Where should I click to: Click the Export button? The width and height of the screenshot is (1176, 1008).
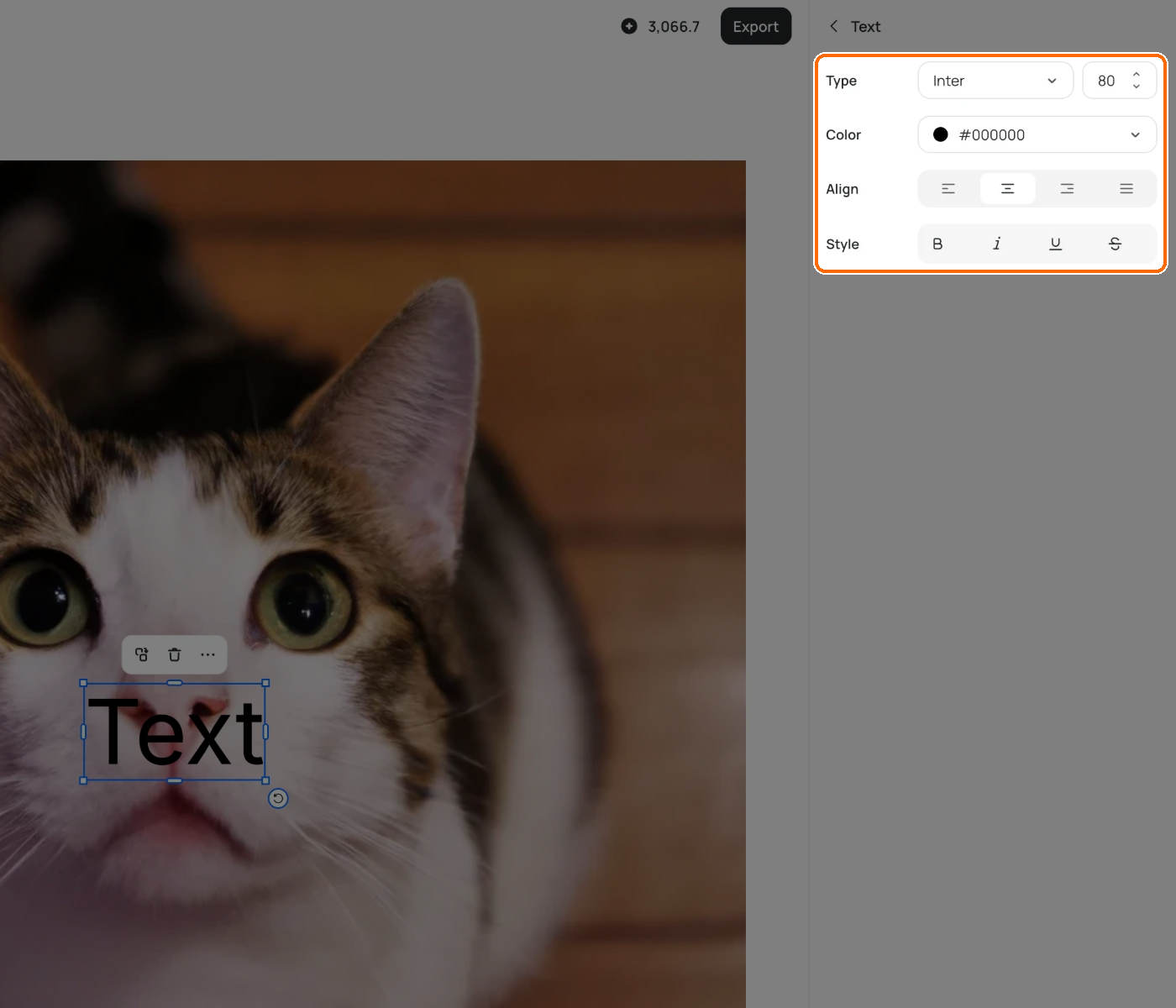pos(756,26)
